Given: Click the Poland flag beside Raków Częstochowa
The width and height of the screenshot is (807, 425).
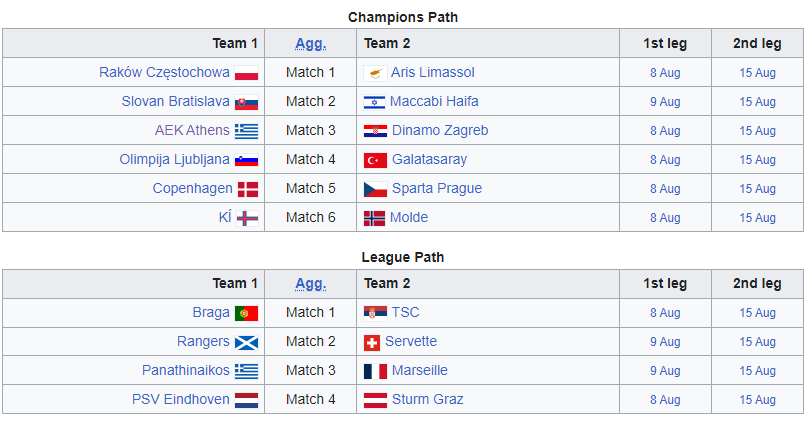Looking at the screenshot, I should (246, 73).
